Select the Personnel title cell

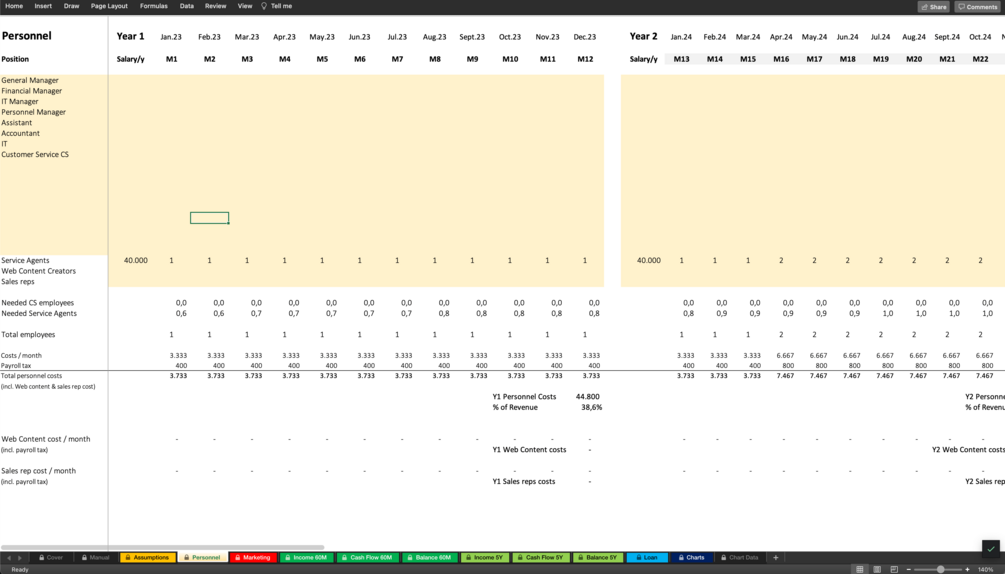(x=26, y=36)
